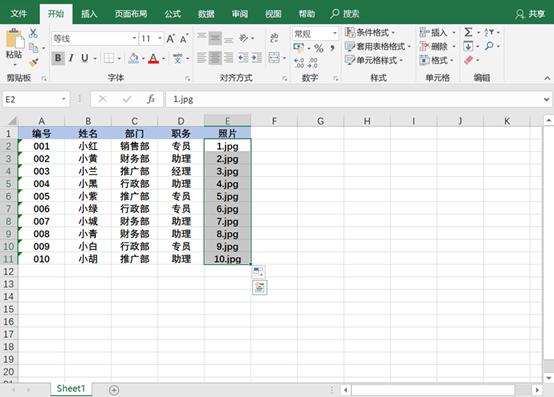The image size is (554, 397).
Task: Click the text orientation icon
Action: [244, 38]
